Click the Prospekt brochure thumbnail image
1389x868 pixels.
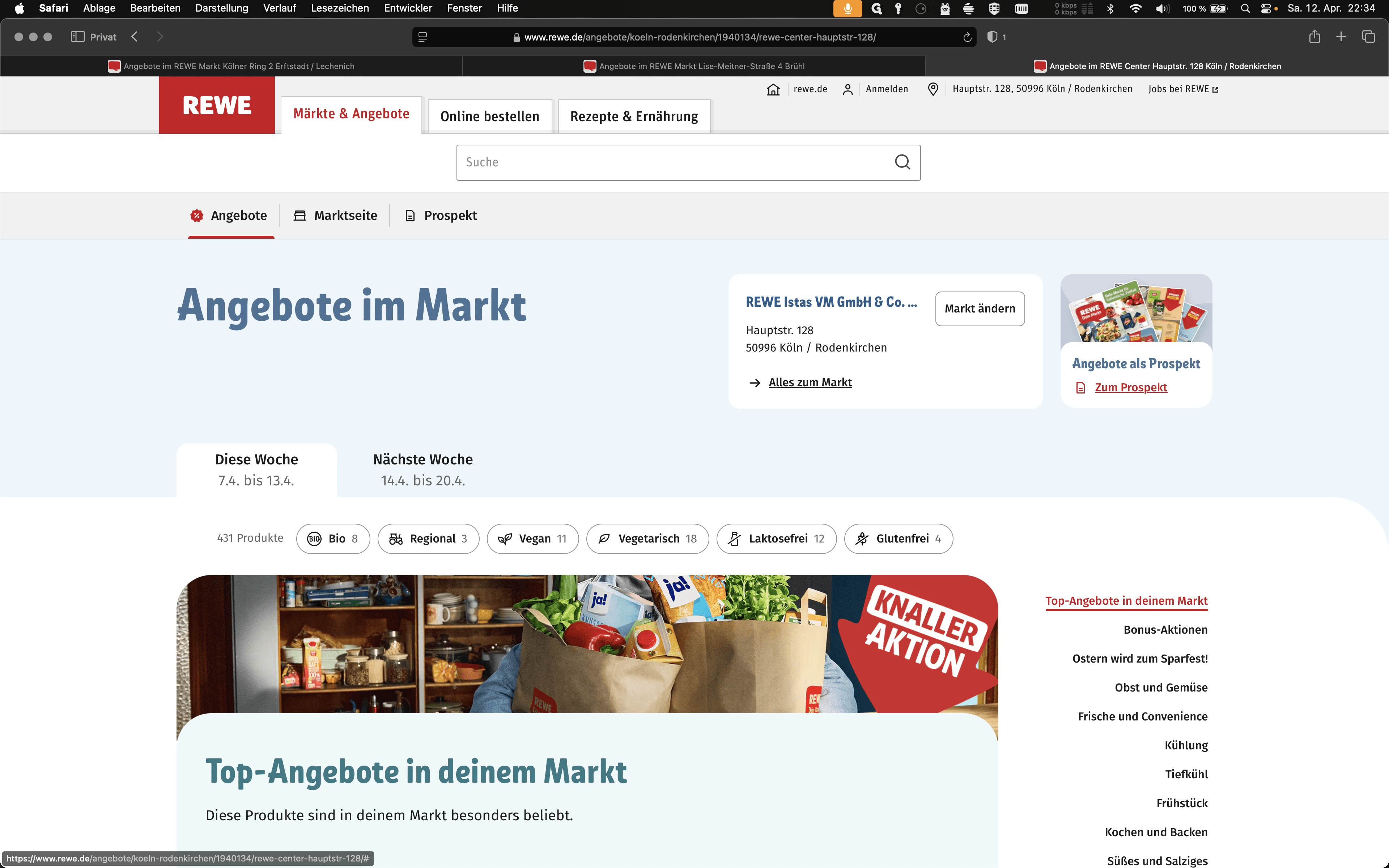(1136, 309)
